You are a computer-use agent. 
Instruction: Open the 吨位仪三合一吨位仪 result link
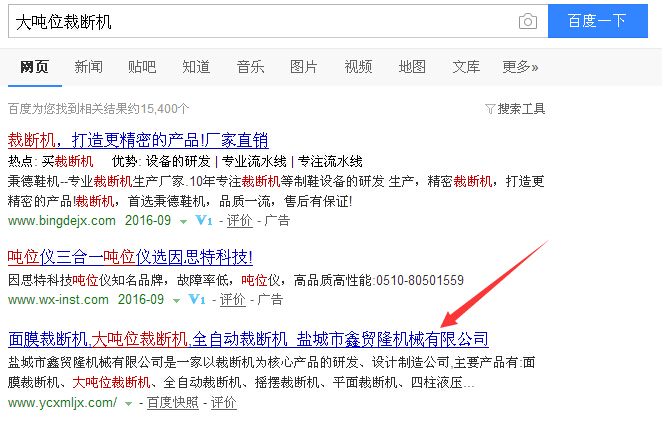point(130,257)
